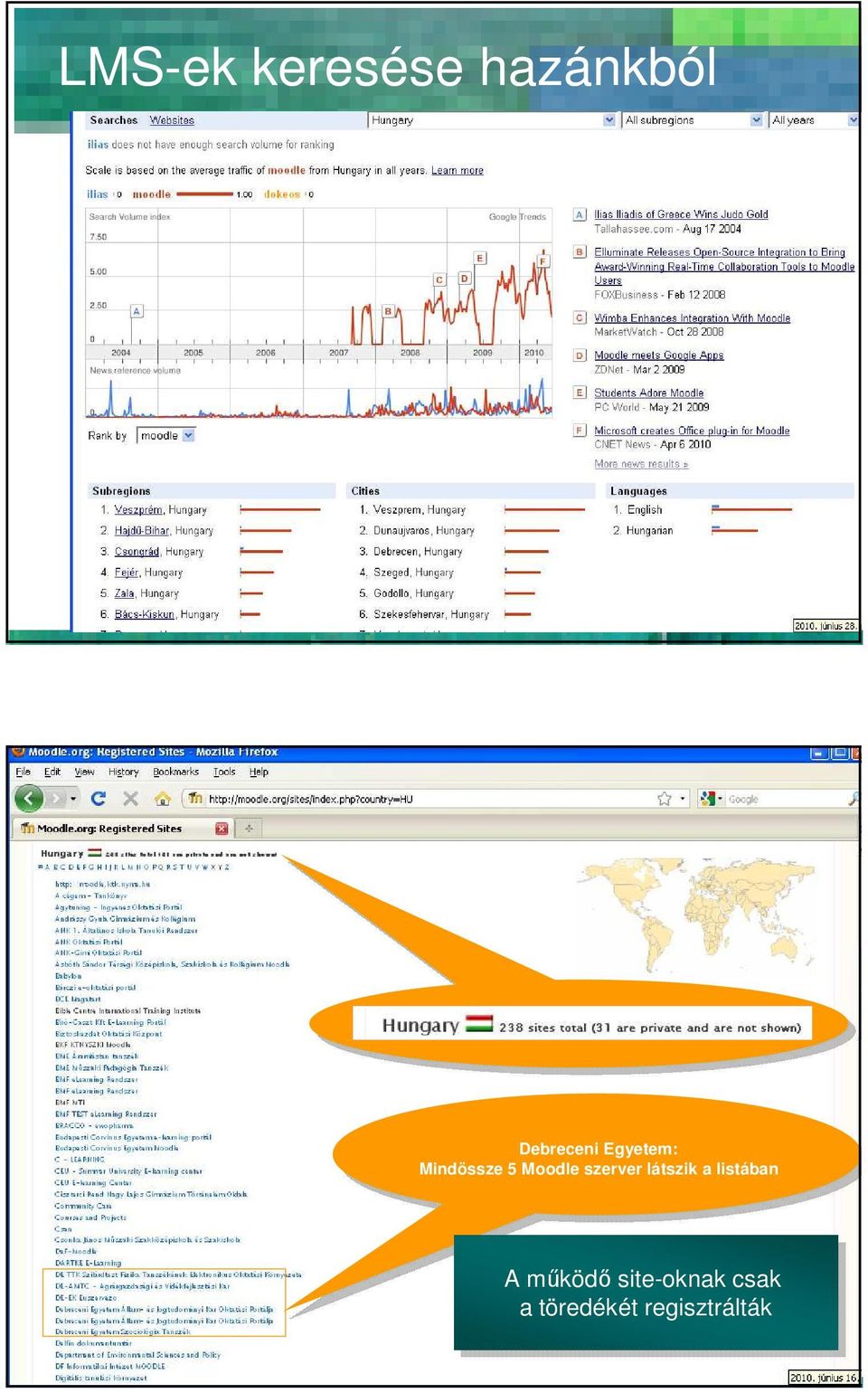Image resolution: width=868 pixels, height=1393 pixels.
Task: Go back with Firefox's green Back arrow
Action: coord(30,798)
